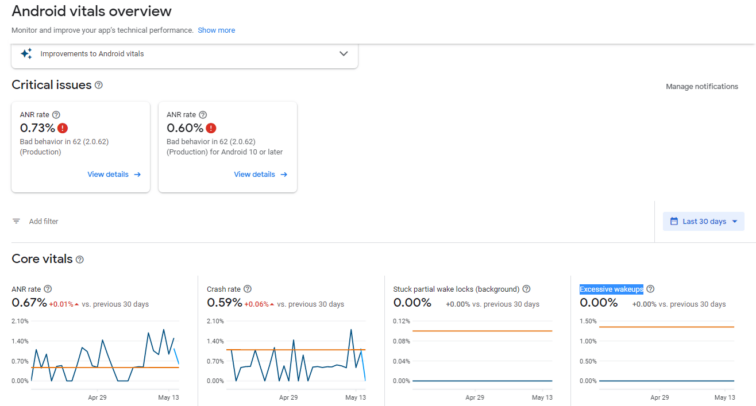
Task: Open View details on the 0.73% ANR card
Action: [114, 175]
